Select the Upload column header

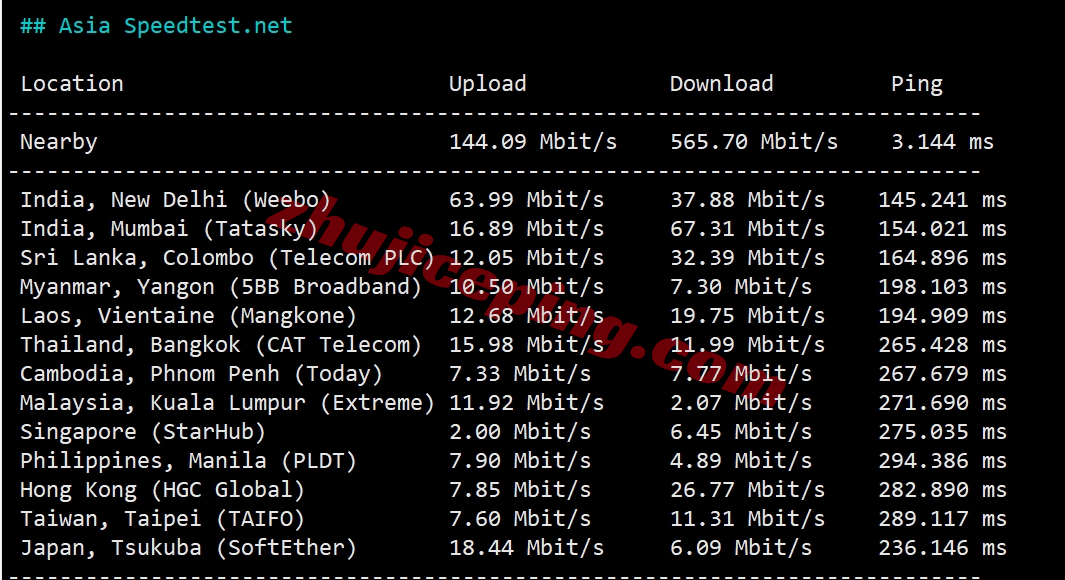tap(487, 84)
